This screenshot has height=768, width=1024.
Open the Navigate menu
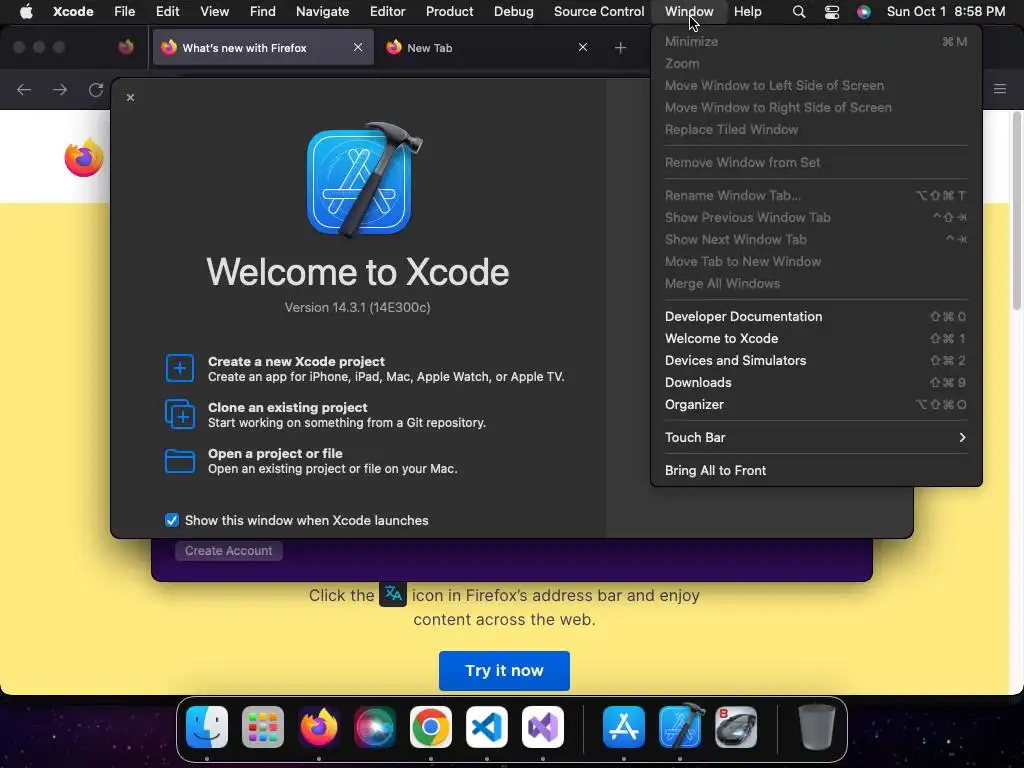[x=323, y=12]
